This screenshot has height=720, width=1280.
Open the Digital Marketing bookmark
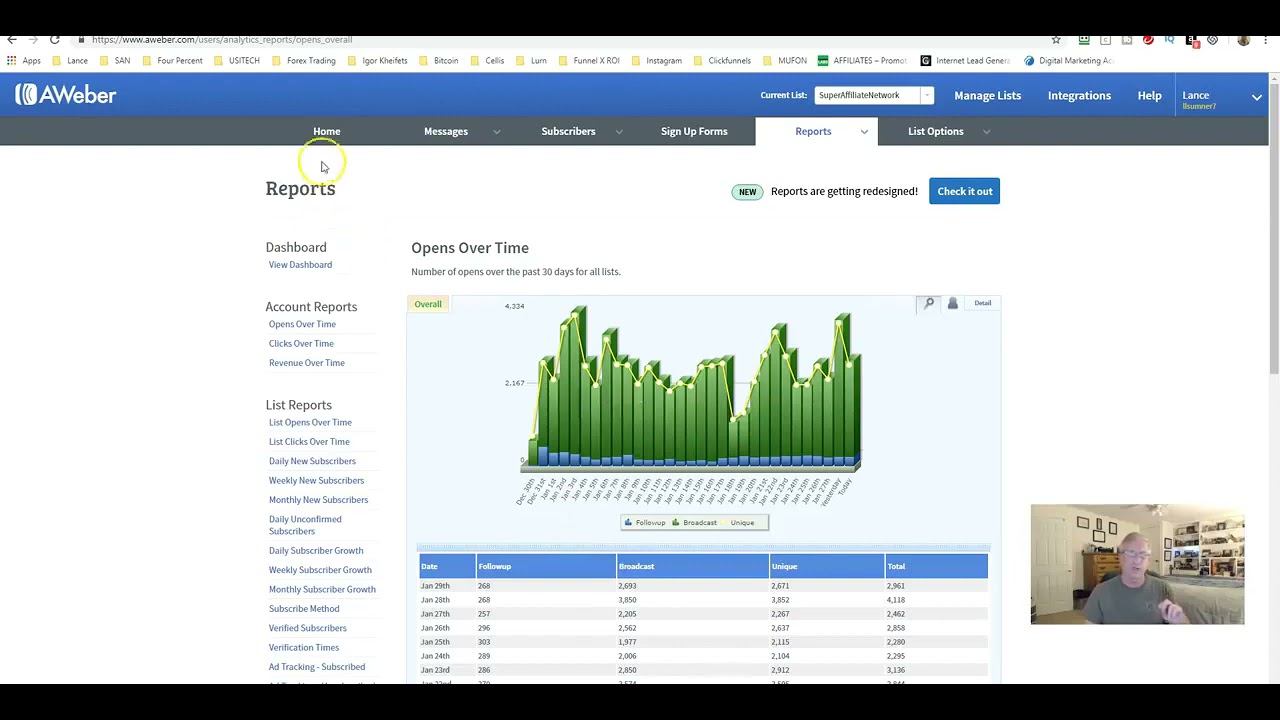click(x=1068, y=61)
